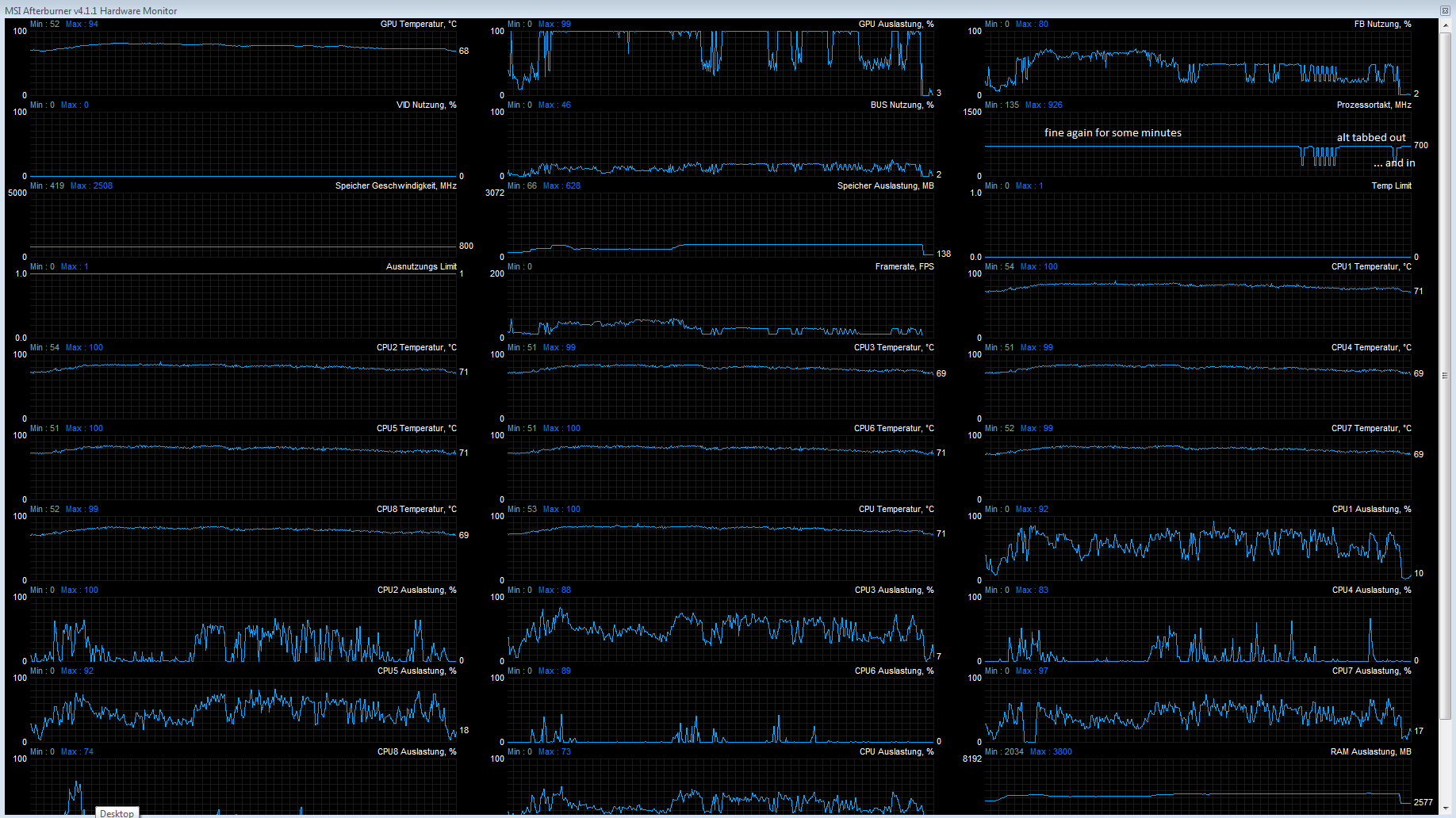
Task: Click the memory usage Max : 628 readout
Action: pos(561,186)
